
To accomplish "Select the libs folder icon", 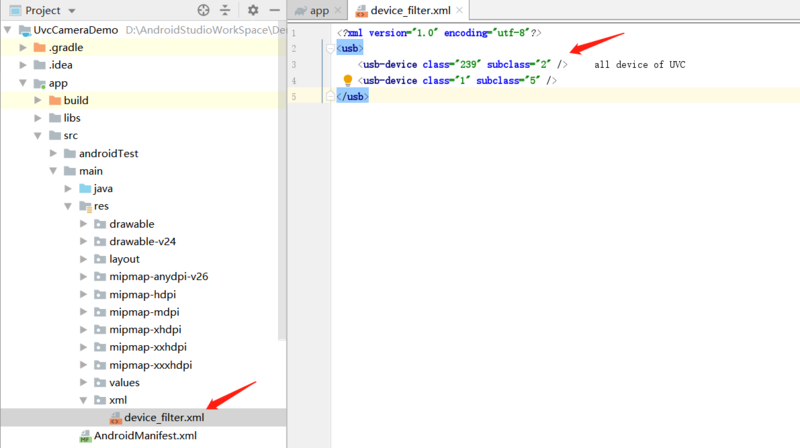I will [x=55, y=118].
